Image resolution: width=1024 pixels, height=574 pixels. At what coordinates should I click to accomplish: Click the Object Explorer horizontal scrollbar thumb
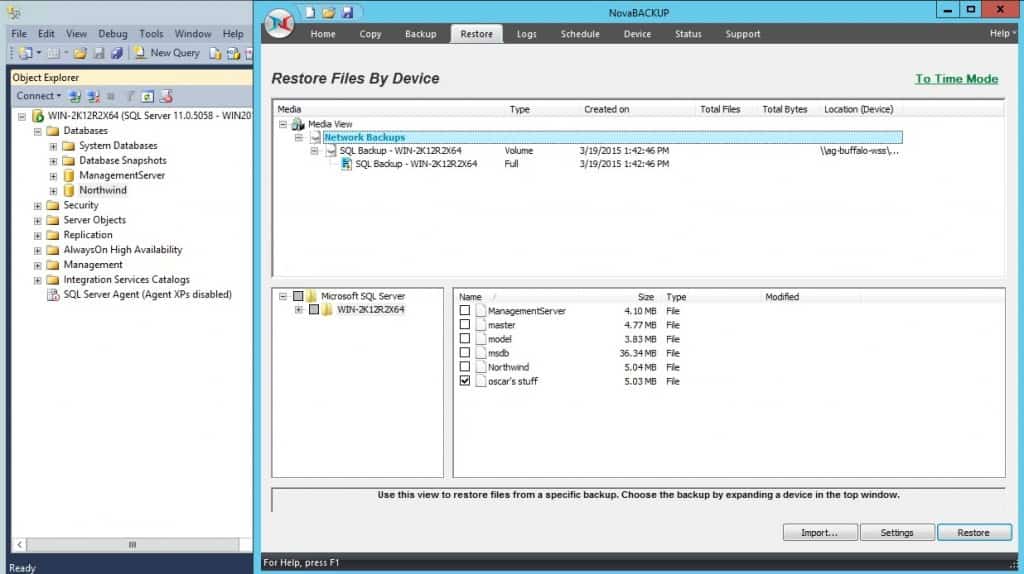pos(133,544)
